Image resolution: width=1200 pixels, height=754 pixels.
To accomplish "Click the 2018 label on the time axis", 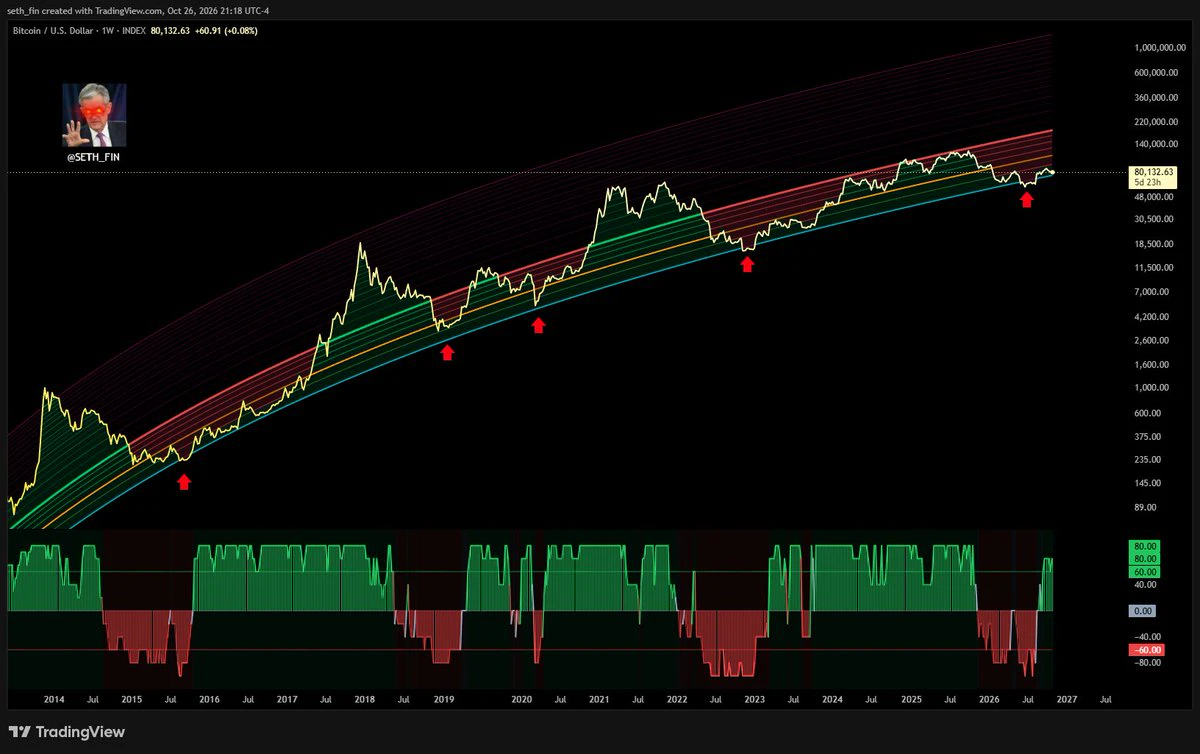I will click(365, 701).
